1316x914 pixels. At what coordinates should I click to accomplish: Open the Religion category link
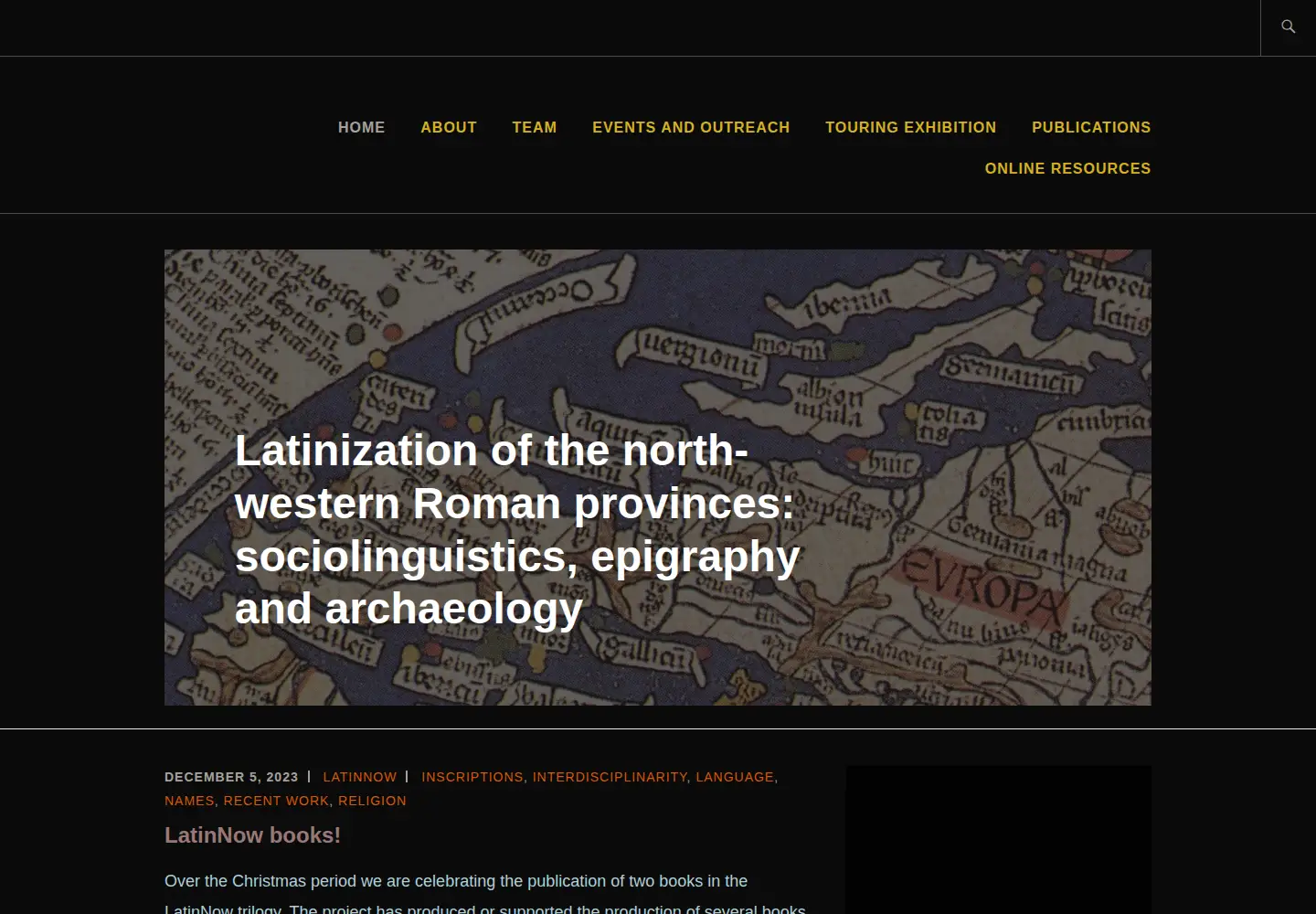click(372, 801)
